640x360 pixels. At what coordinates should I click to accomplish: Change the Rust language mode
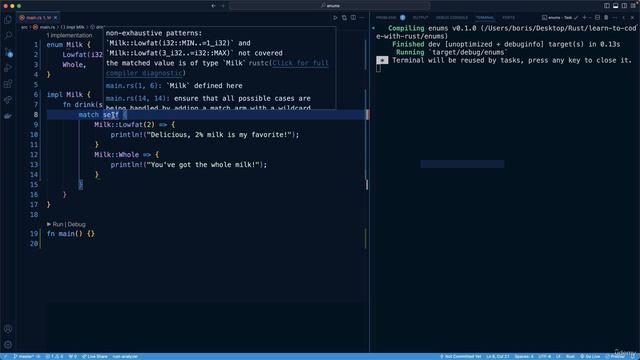570,356
